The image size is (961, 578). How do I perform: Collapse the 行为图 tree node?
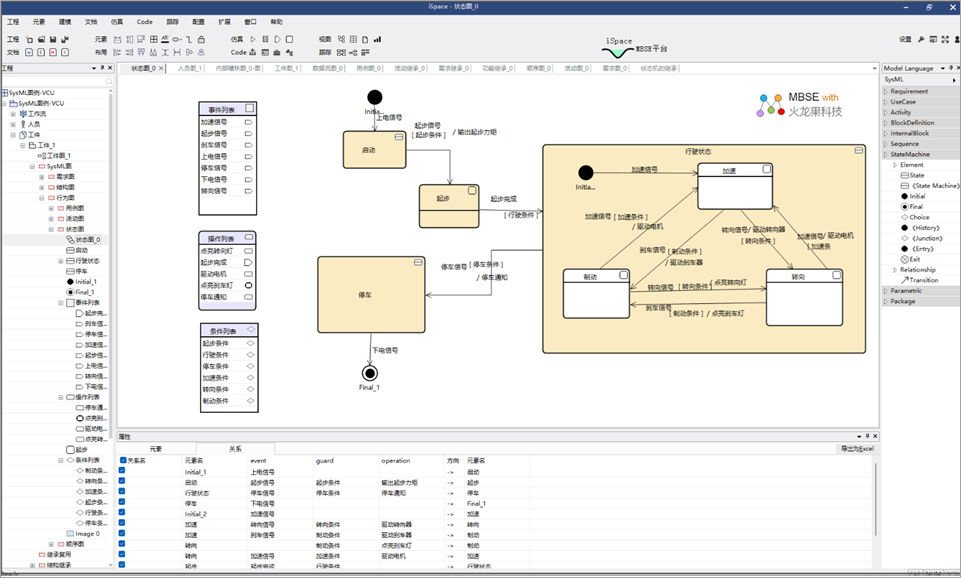(42, 198)
